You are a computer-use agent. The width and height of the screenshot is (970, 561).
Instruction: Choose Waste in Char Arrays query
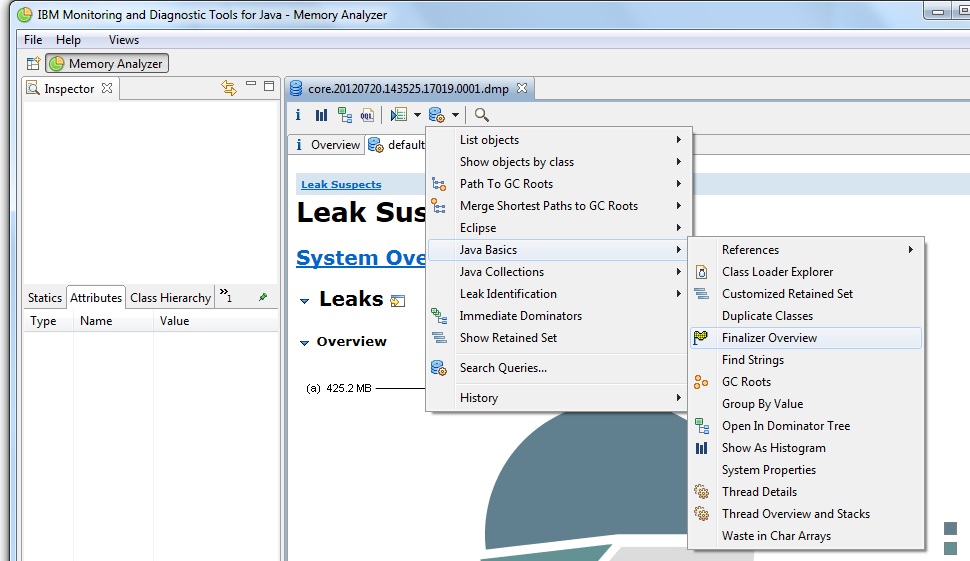point(806,536)
